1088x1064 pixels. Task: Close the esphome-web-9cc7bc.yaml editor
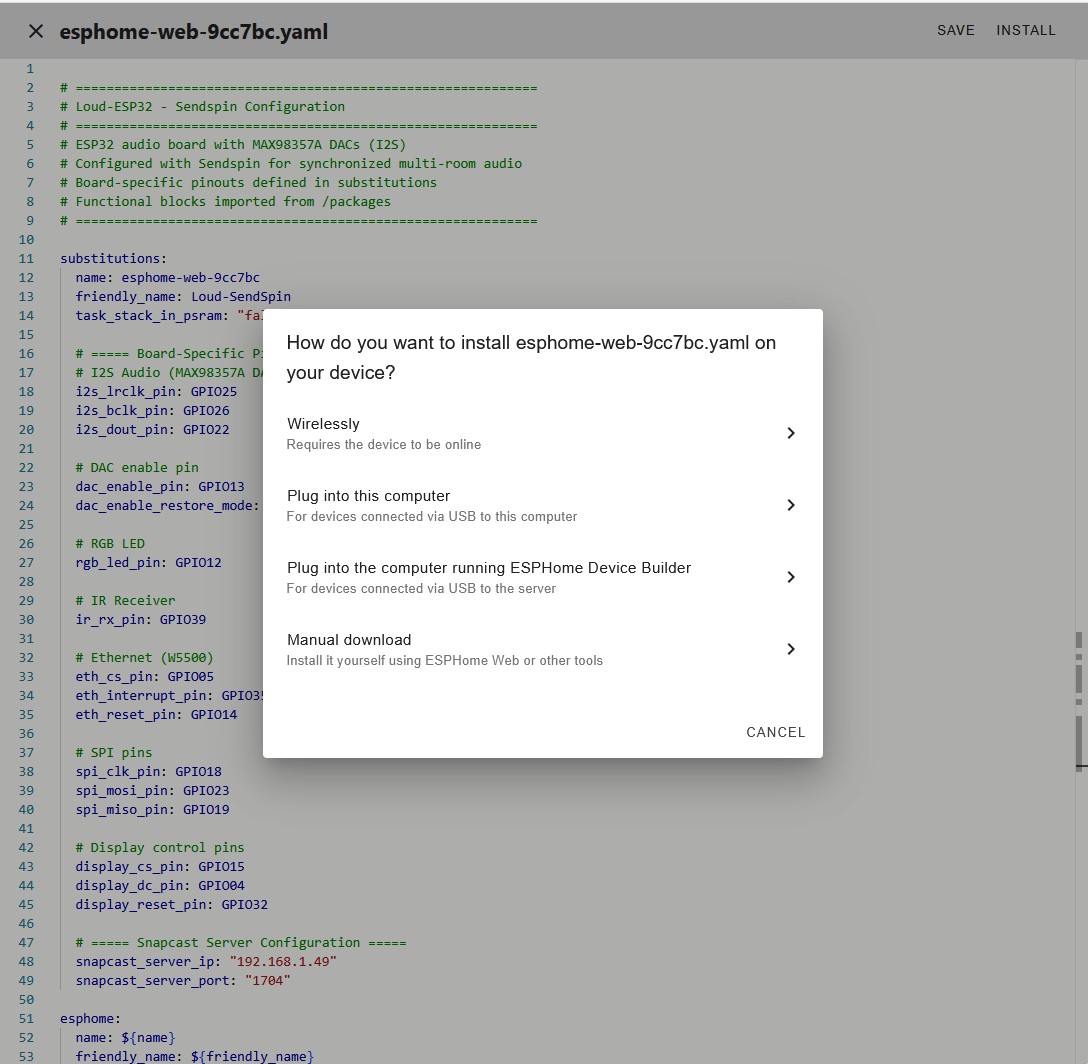tap(35, 31)
